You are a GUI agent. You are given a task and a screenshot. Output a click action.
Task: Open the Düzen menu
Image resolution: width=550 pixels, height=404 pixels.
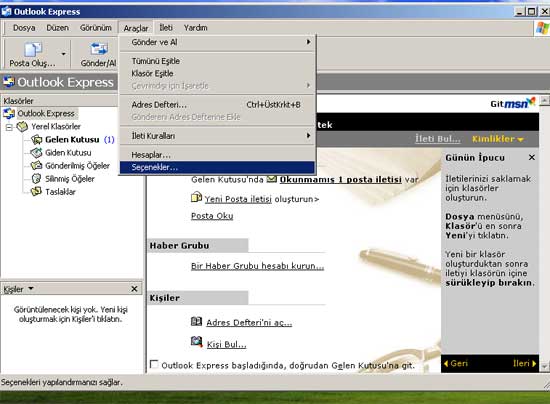[x=58, y=28]
